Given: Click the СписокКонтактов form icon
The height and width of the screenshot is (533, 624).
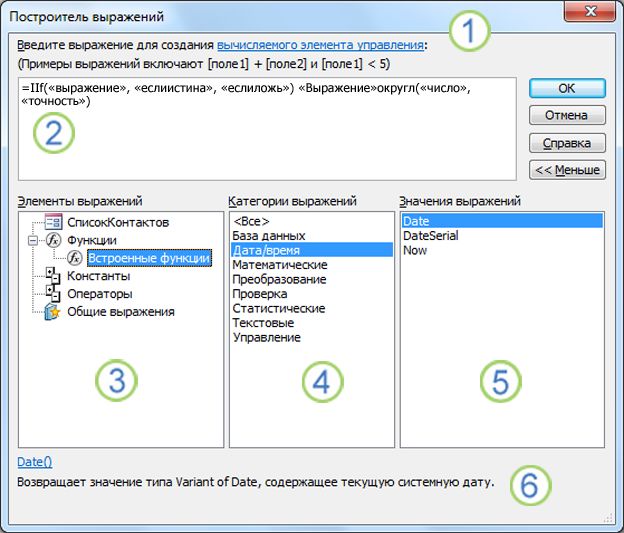Looking at the screenshot, I should [x=53, y=222].
